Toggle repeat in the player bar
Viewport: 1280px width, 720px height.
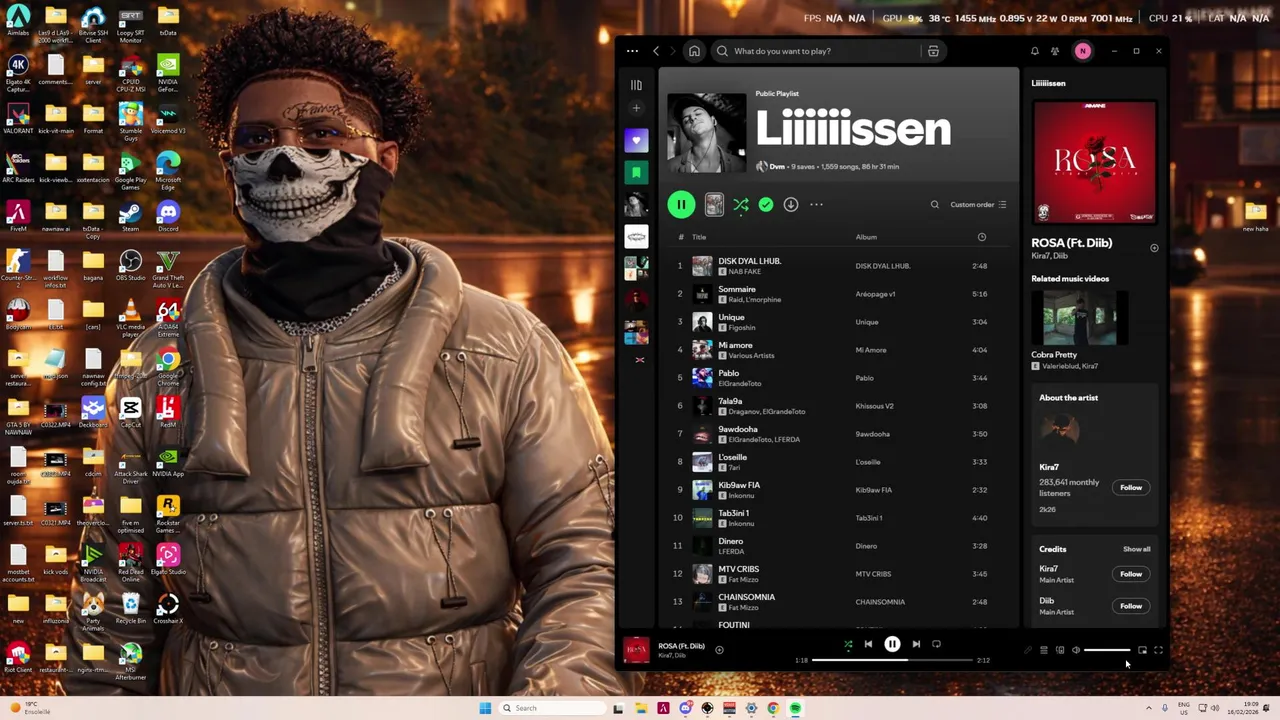[x=936, y=644]
